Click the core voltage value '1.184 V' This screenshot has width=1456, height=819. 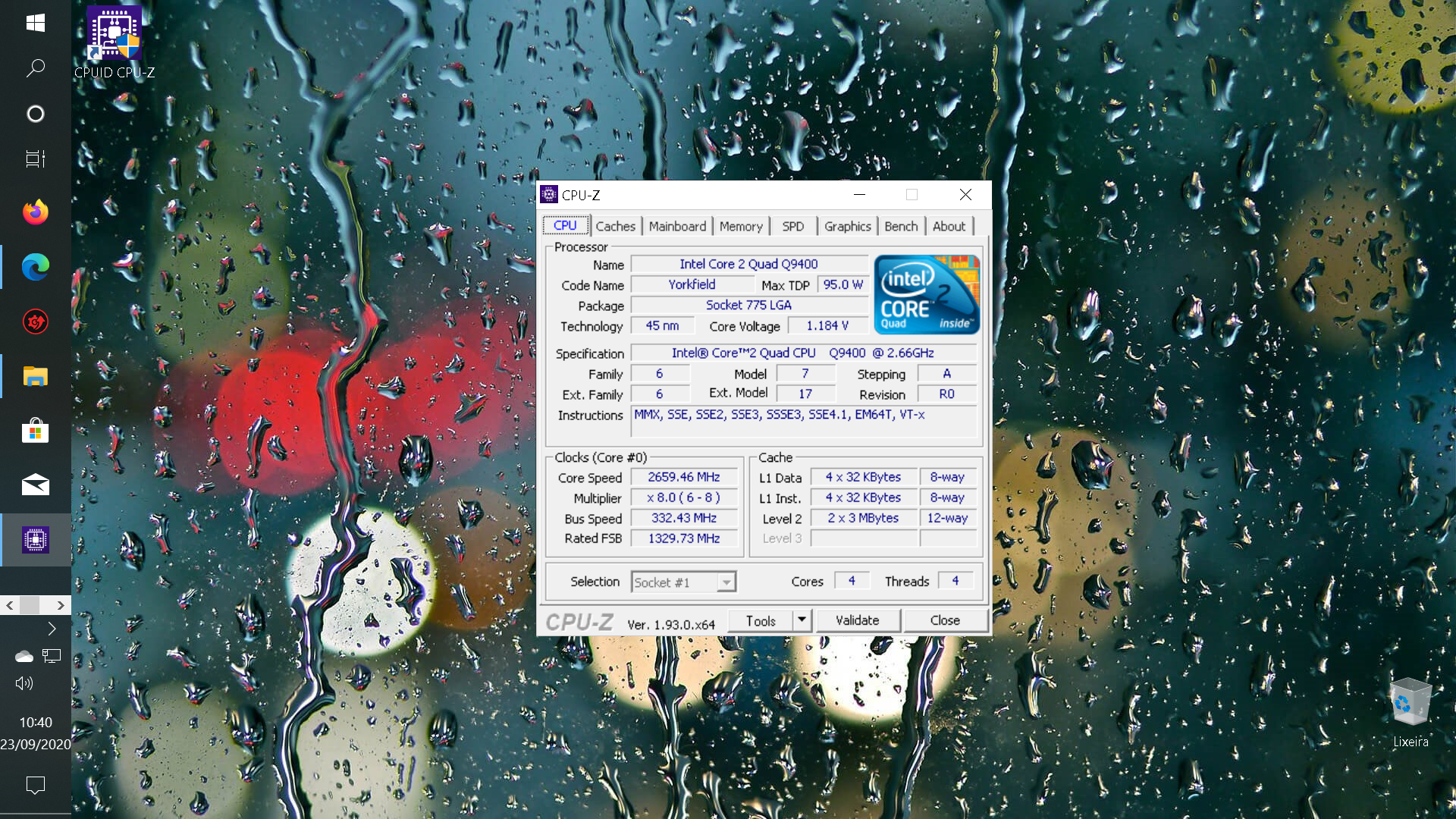[x=827, y=325]
